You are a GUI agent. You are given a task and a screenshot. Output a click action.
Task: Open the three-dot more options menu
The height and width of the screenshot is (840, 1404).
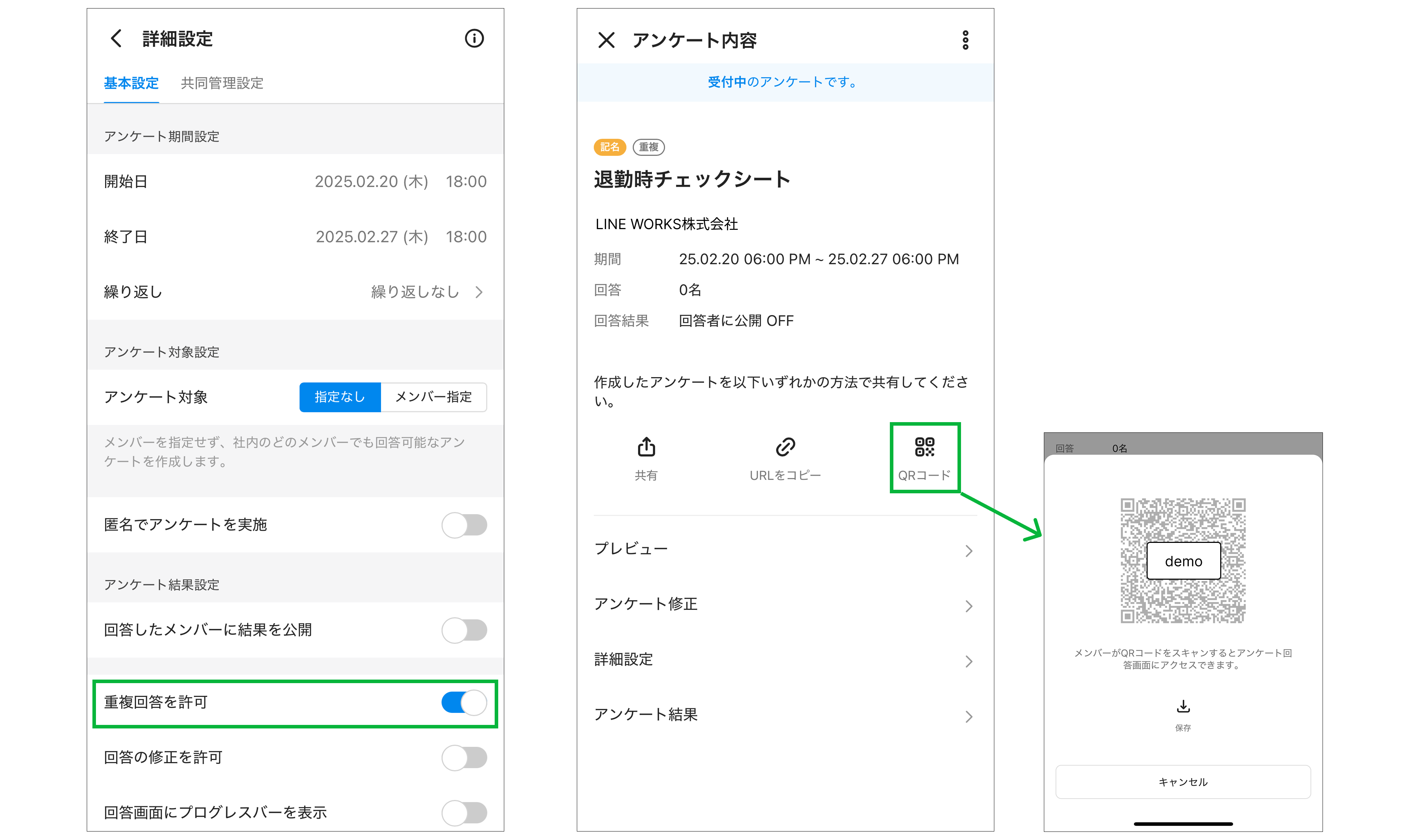tap(965, 40)
